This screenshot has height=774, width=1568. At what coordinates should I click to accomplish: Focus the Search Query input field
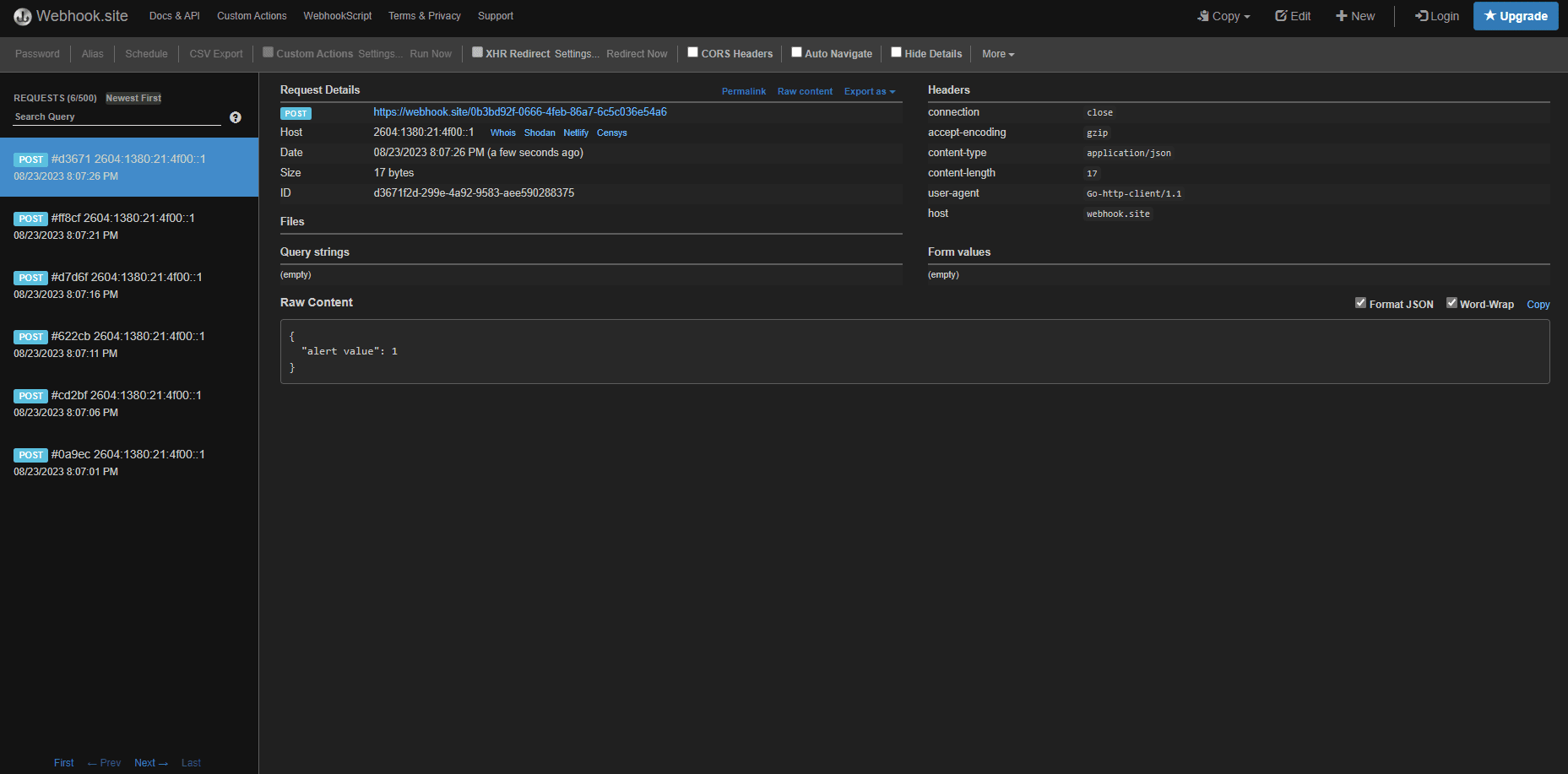pyautogui.click(x=117, y=117)
